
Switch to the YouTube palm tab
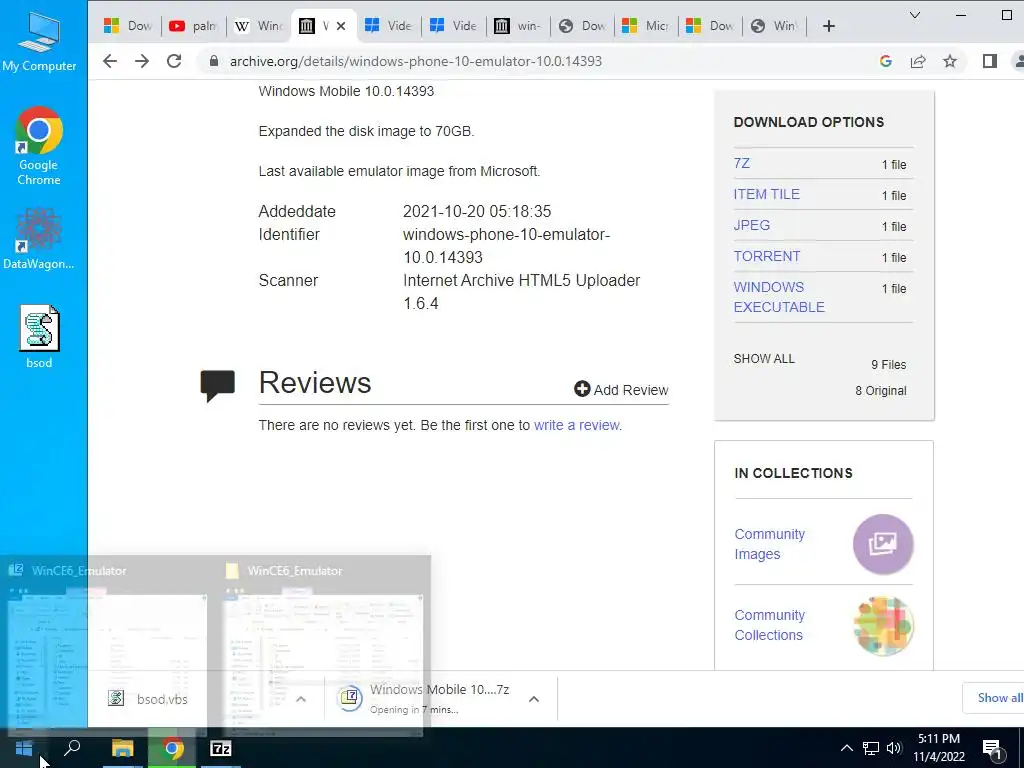click(x=193, y=26)
